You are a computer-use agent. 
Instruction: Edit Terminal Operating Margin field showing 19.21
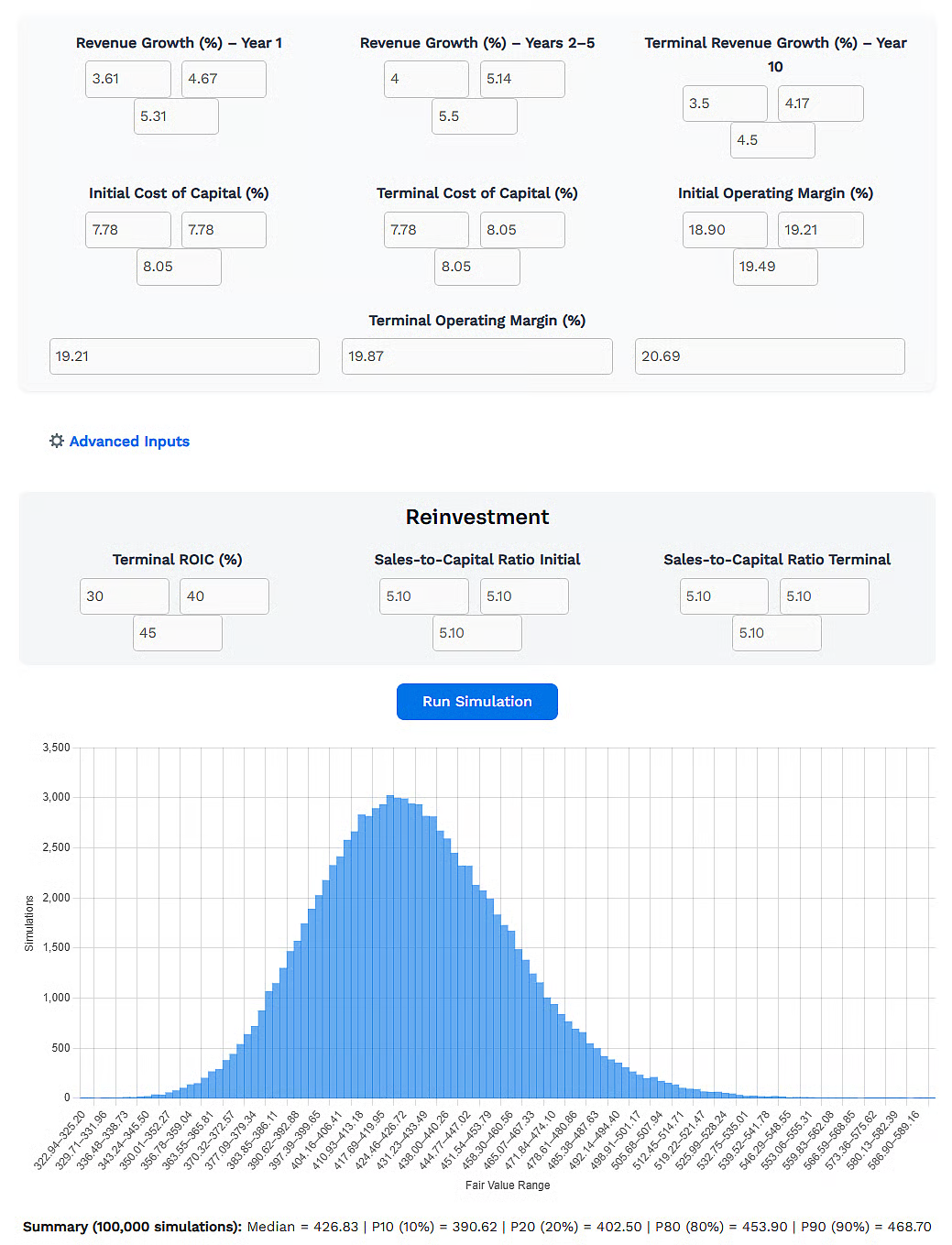[184, 356]
